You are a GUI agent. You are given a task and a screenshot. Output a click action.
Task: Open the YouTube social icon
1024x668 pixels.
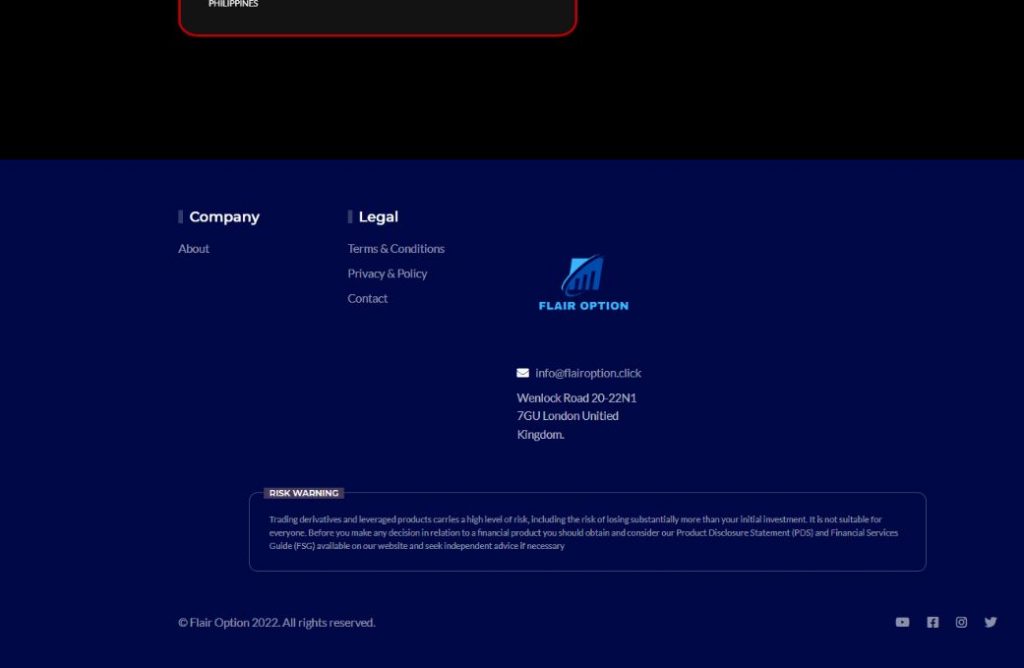coord(902,622)
